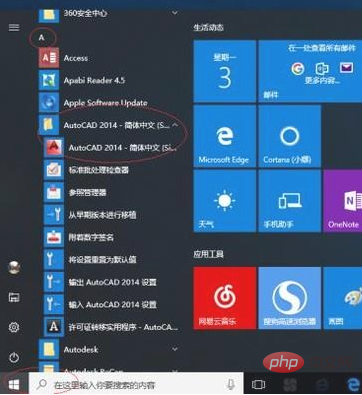Open the 画图 paint tile
Viewport: 362px width, 395px height.
(343, 298)
